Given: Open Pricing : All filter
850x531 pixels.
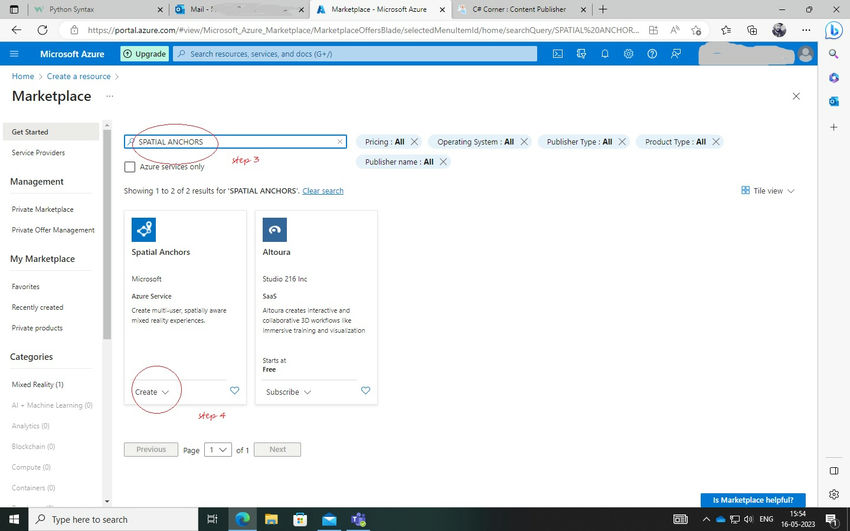Looking at the screenshot, I should point(384,141).
